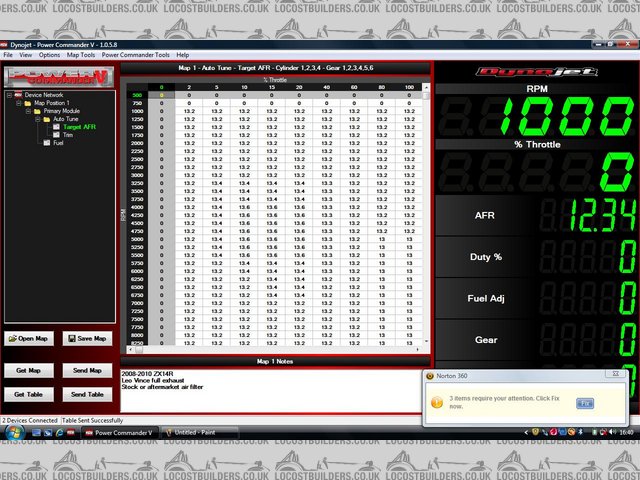This screenshot has height=480, width=640.
Task: Select the Primary Module label
Action: coord(62,111)
